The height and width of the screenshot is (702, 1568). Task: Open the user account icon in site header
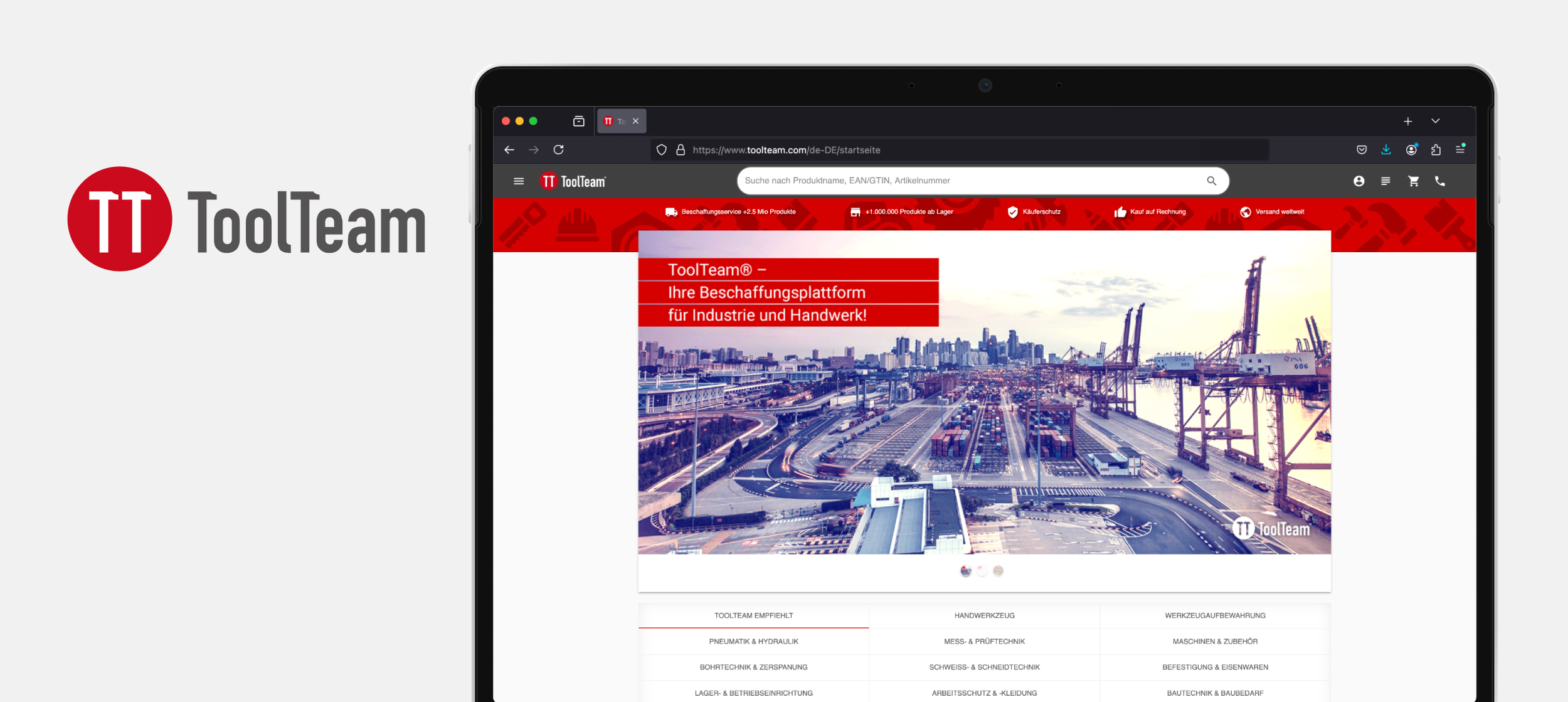[x=1359, y=181]
